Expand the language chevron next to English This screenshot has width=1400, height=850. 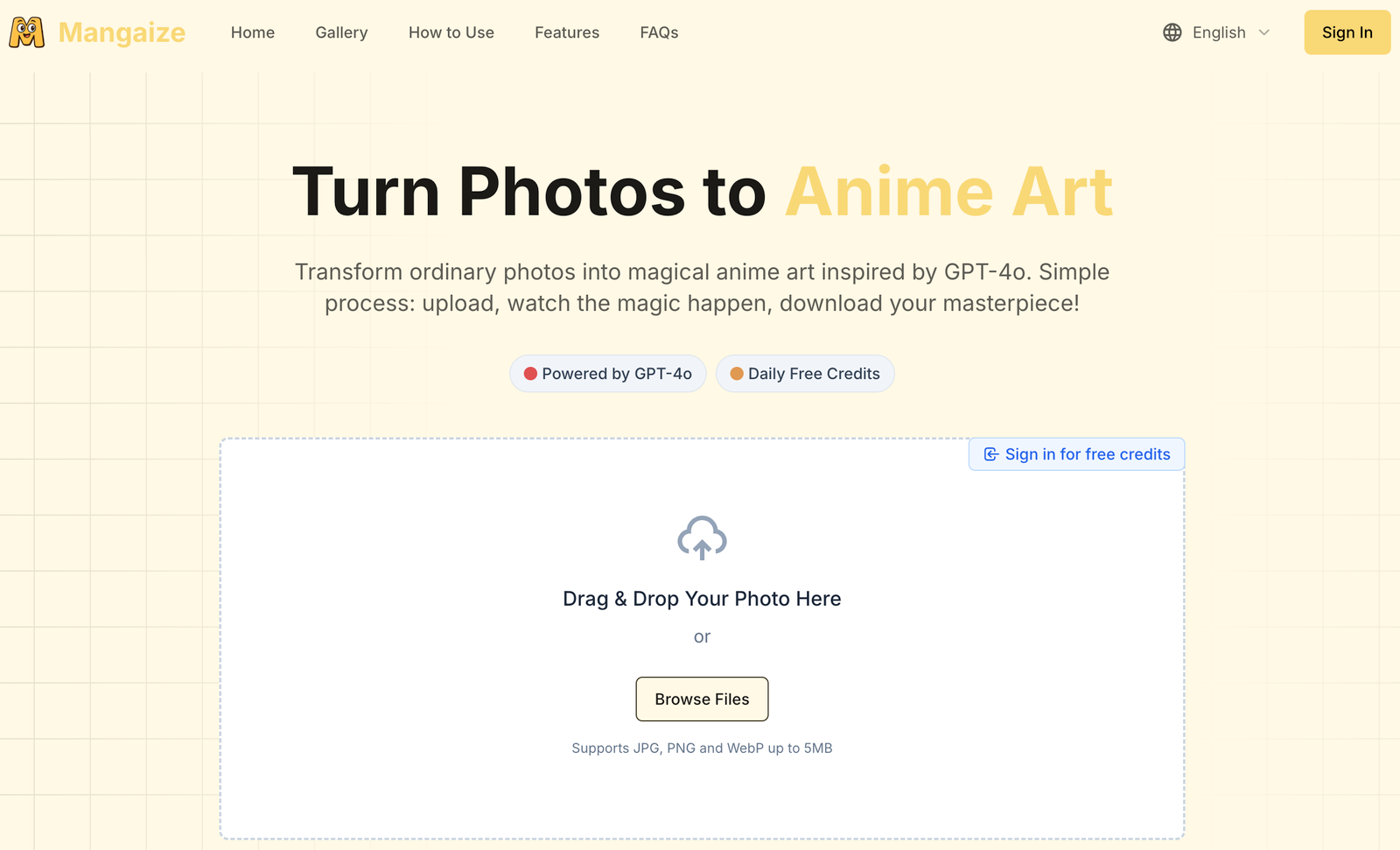tap(1263, 32)
